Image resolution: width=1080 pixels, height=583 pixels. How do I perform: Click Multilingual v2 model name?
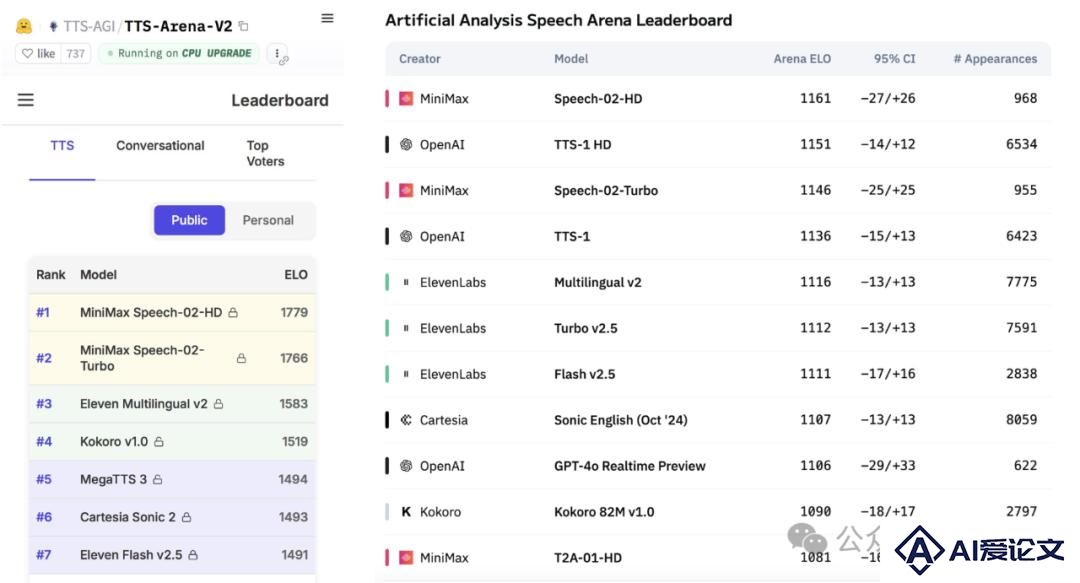[x=597, y=282]
